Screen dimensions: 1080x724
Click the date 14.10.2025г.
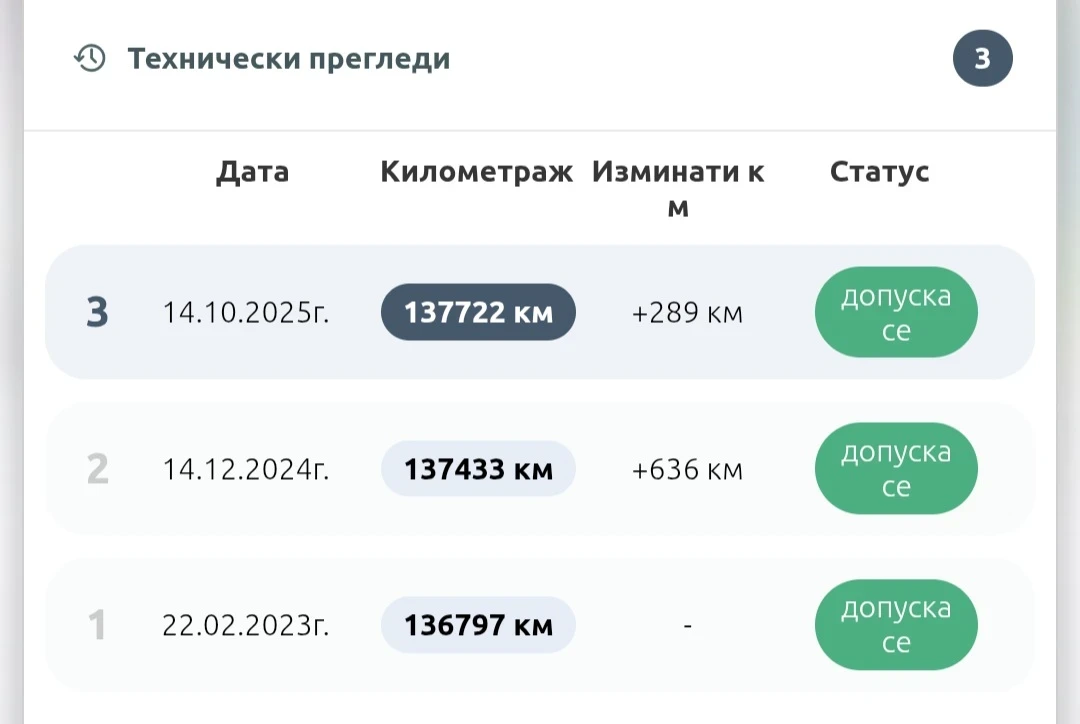tap(246, 313)
